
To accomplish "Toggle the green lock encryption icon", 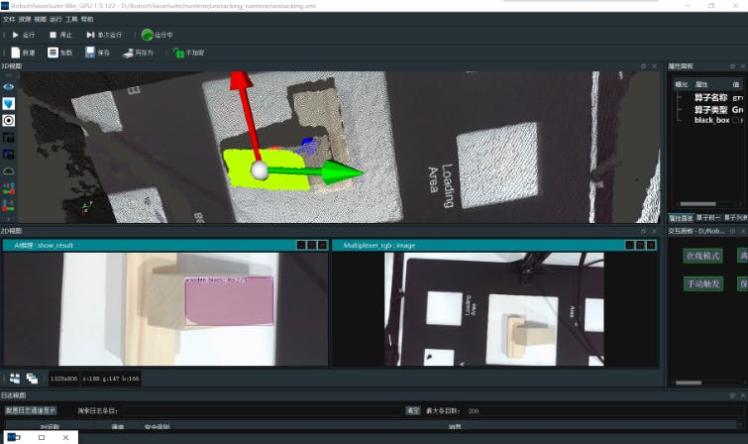I will [x=178, y=53].
